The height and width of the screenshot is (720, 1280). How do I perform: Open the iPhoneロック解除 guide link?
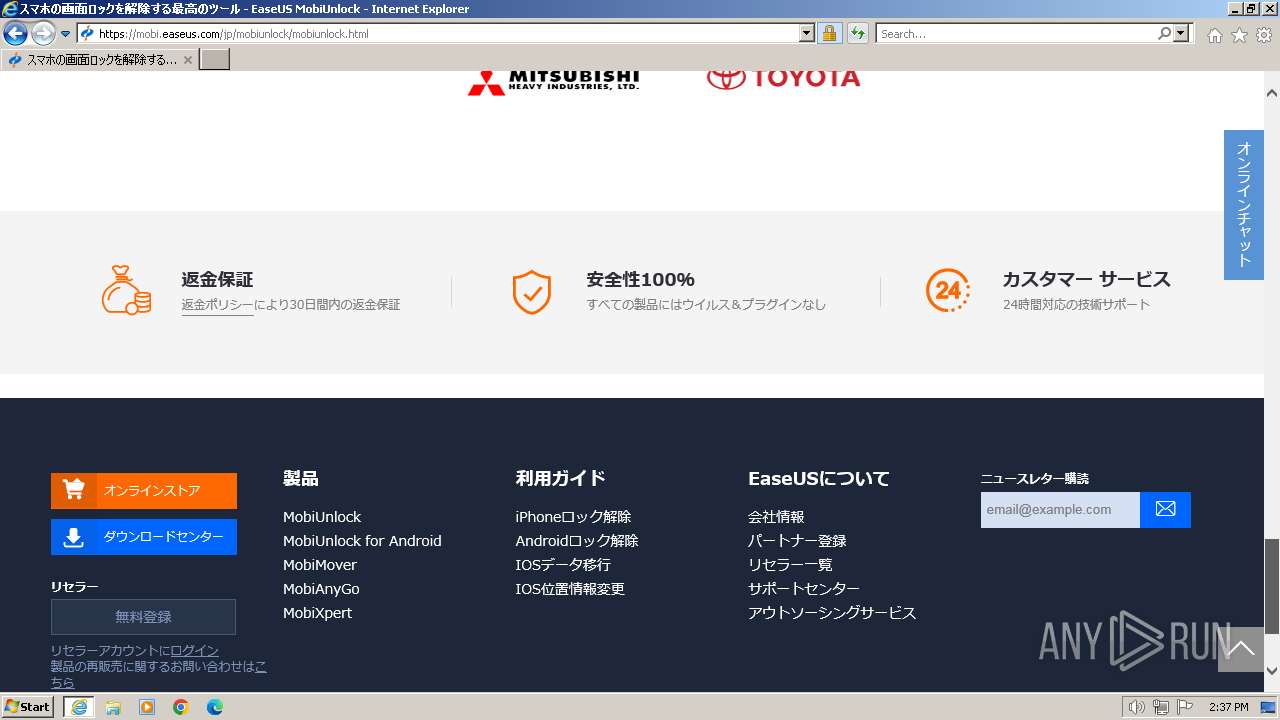pos(573,517)
